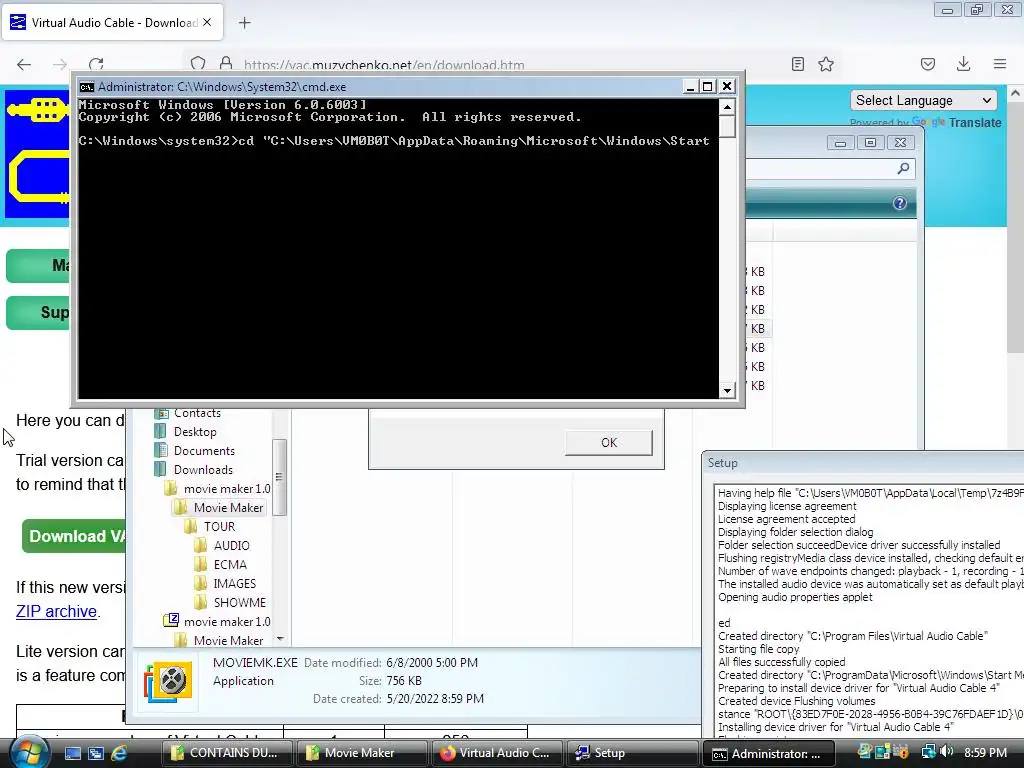Click cmd window scroll down arrow
The image size is (1024, 768).
tap(728, 391)
